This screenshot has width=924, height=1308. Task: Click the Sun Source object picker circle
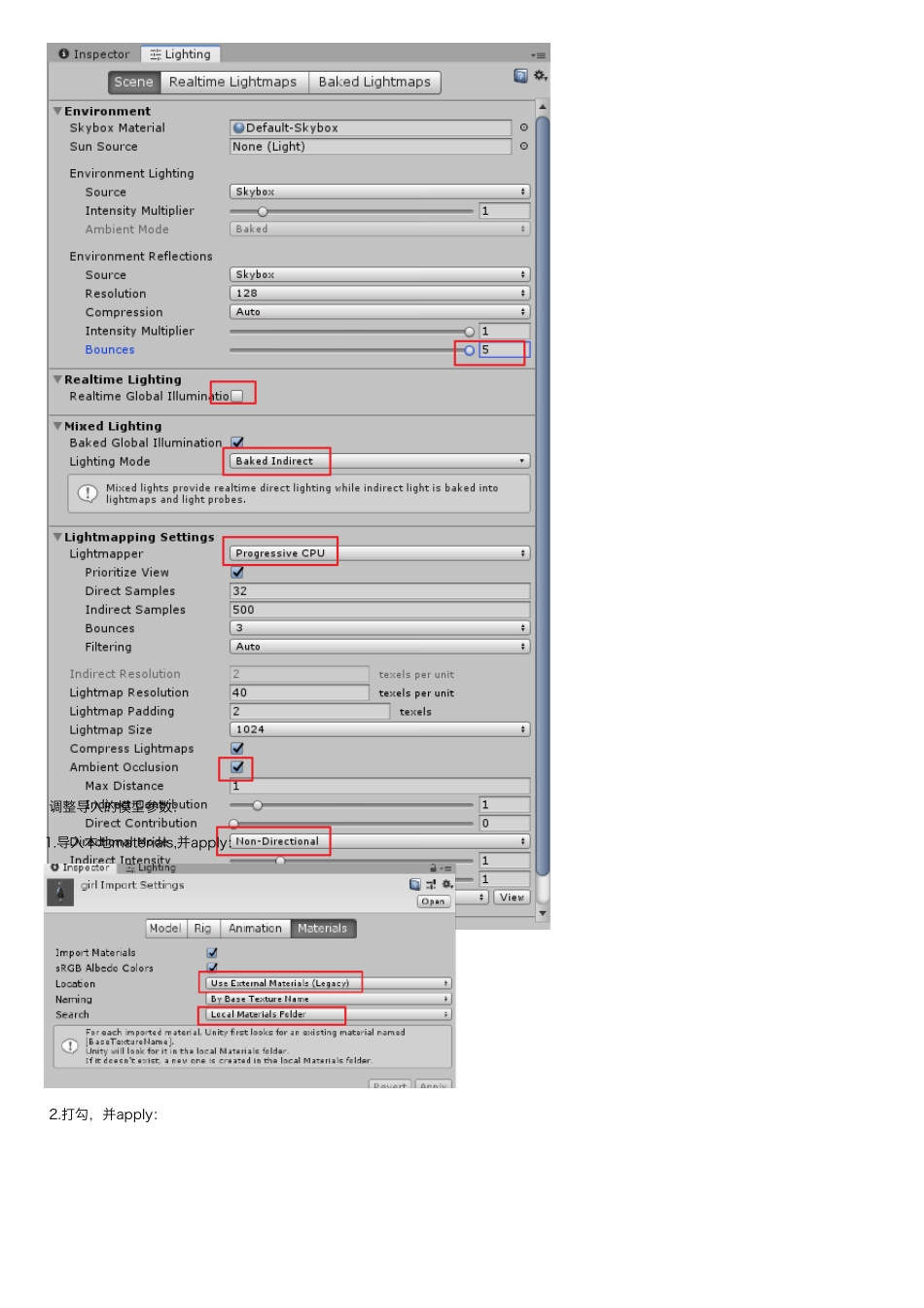click(523, 147)
